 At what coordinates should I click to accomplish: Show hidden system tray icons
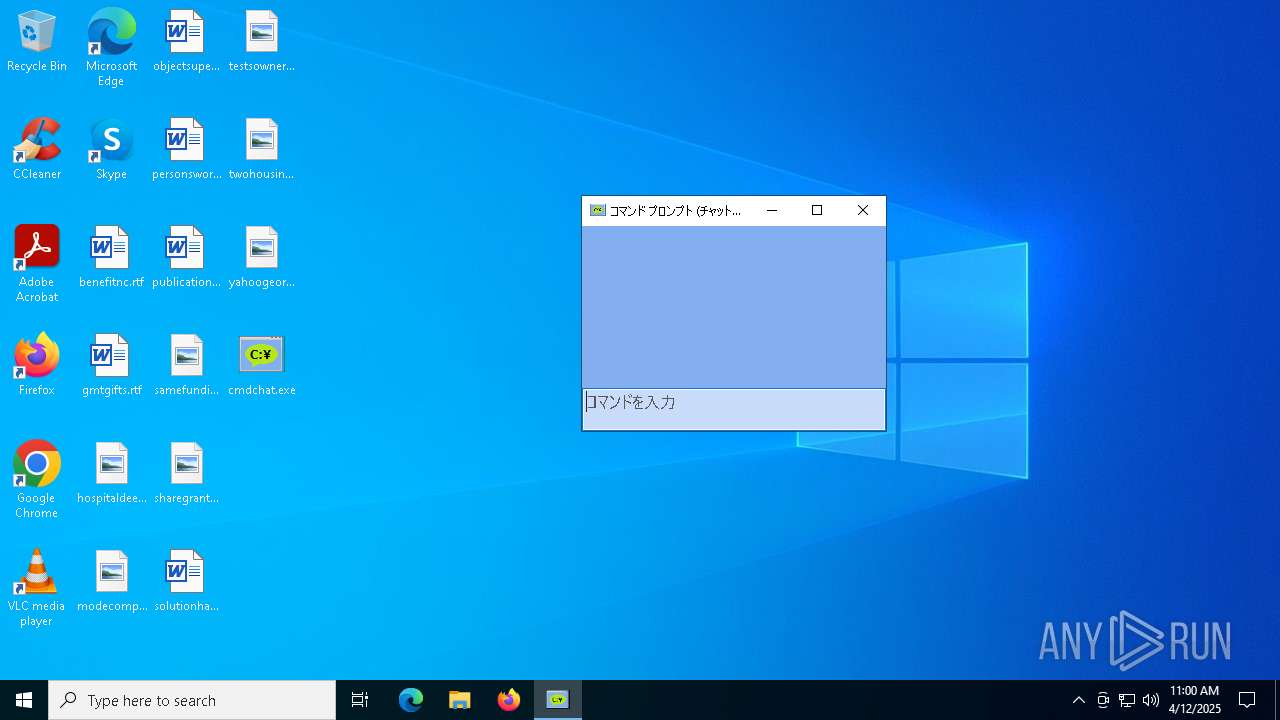(1078, 700)
